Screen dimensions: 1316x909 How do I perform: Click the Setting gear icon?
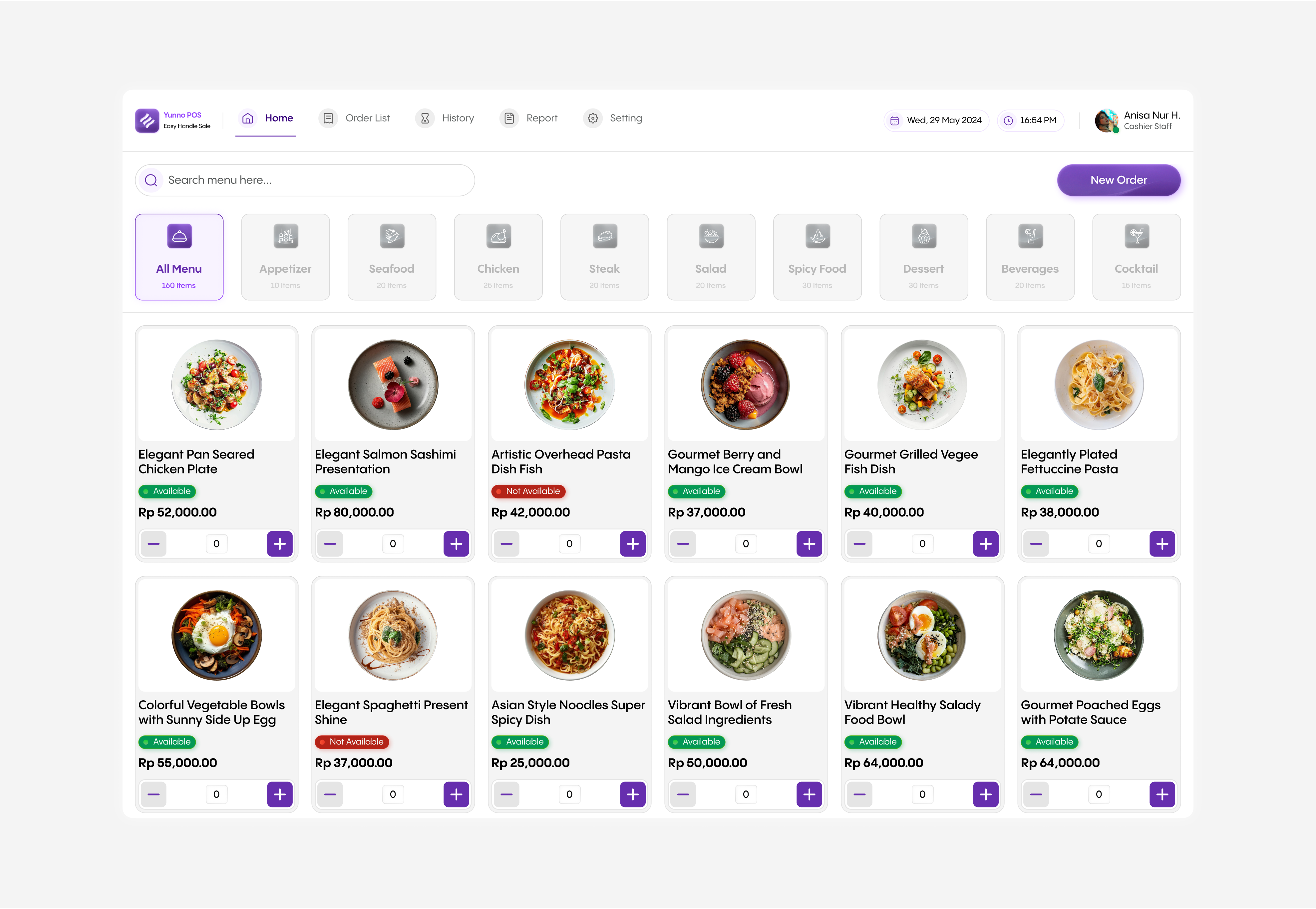tap(593, 118)
